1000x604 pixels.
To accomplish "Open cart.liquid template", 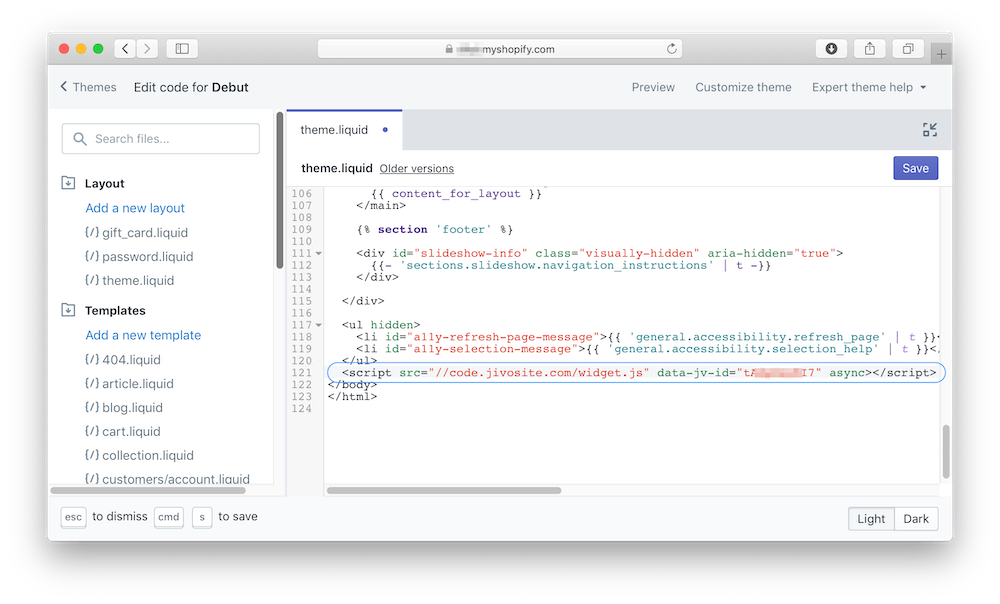I will pos(122,432).
